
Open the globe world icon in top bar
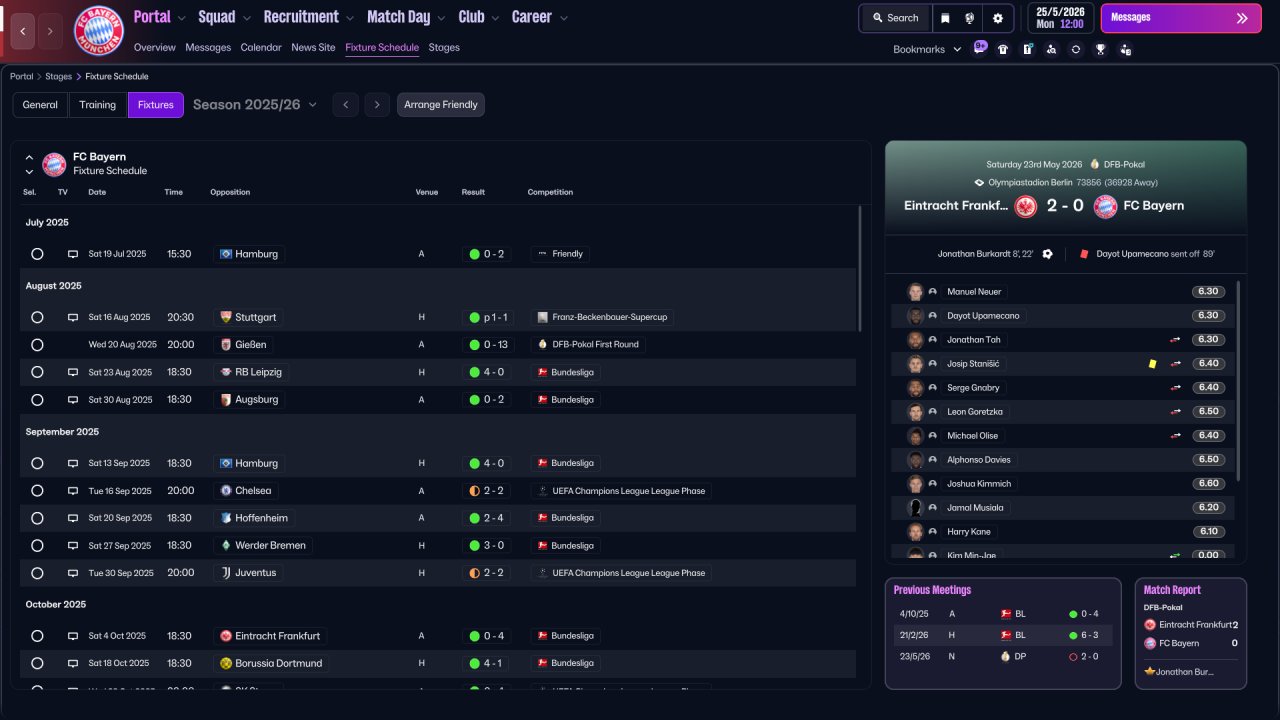click(x=970, y=18)
